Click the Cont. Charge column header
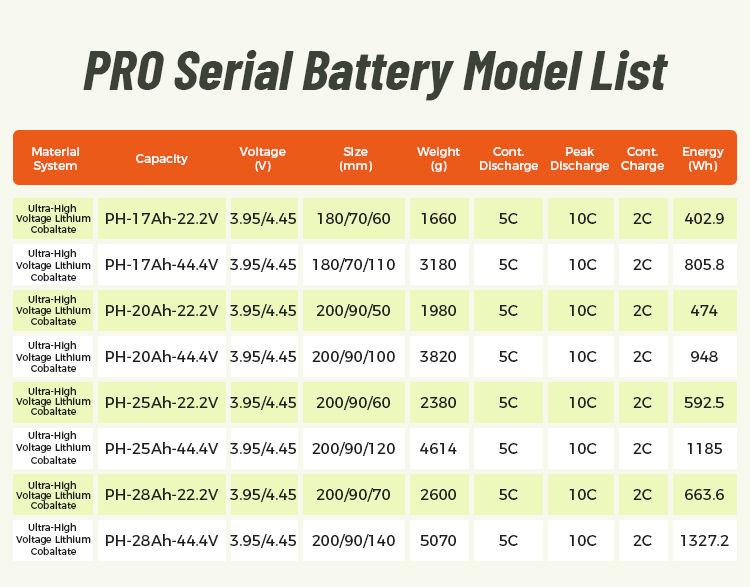 pos(642,158)
